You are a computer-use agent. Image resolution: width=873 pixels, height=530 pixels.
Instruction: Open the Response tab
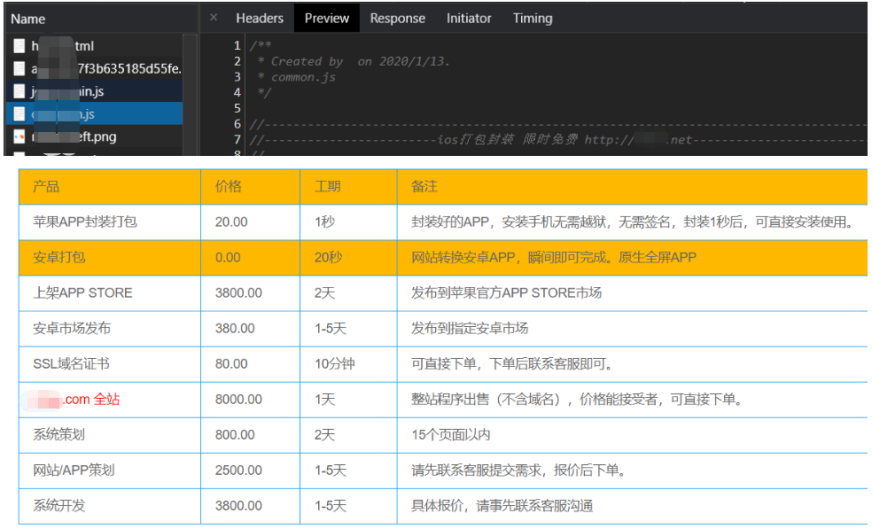[398, 18]
